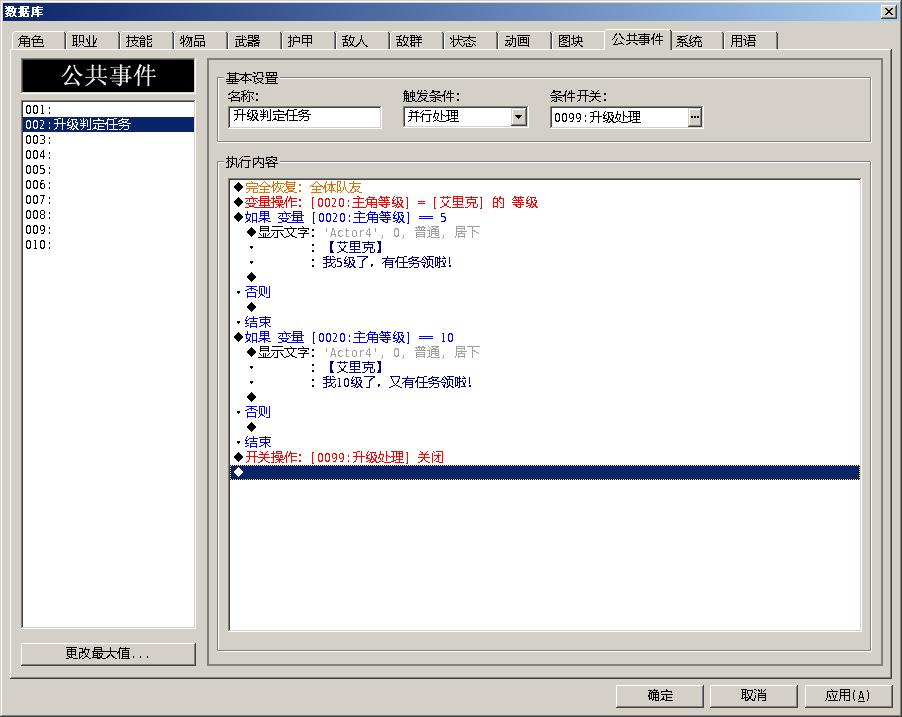The height and width of the screenshot is (717, 902).
Task: Open the 角色 tab
Action: pyautogui.click(x=37, y=41)
